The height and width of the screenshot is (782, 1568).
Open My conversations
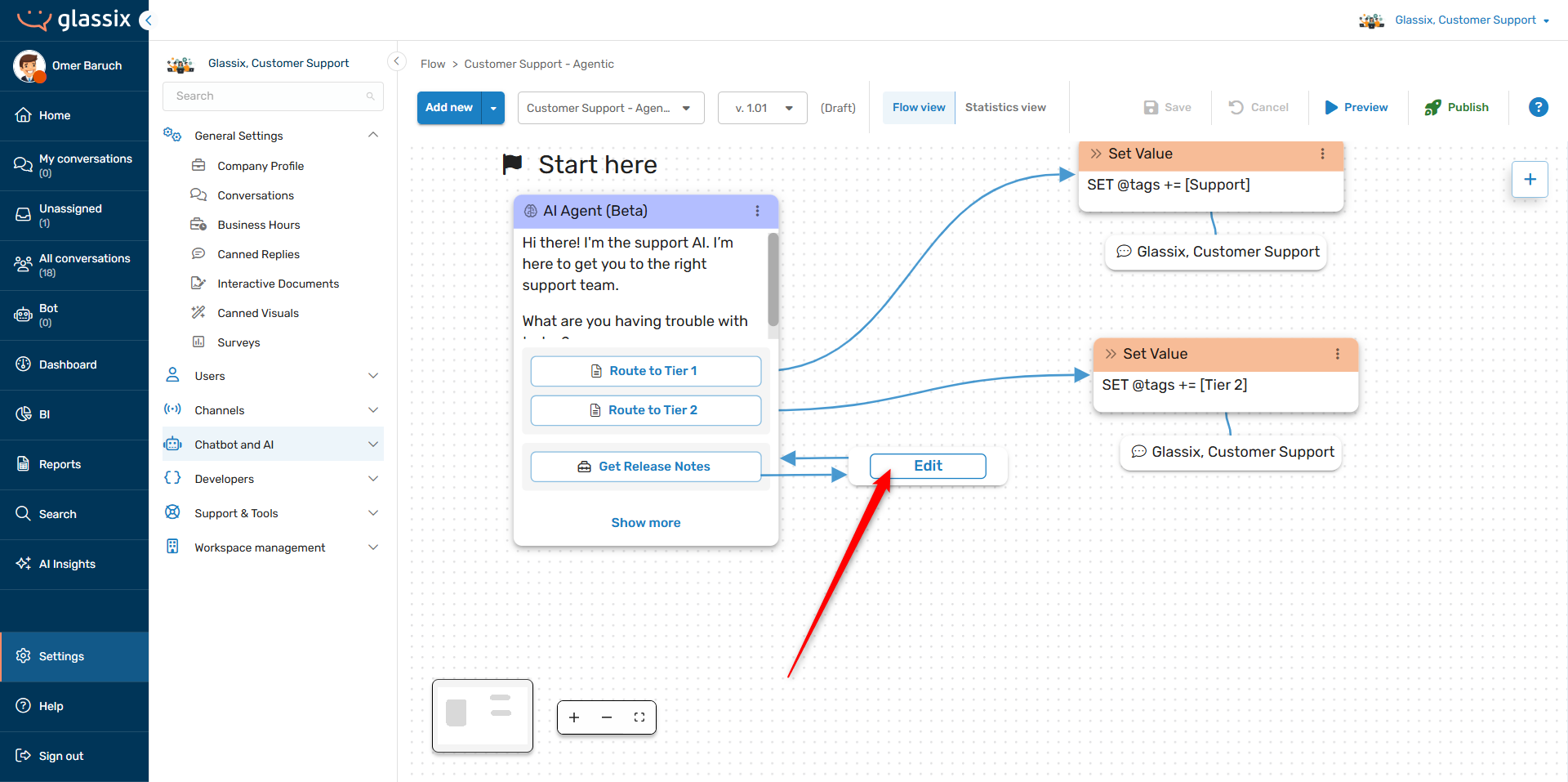[74, 165]
